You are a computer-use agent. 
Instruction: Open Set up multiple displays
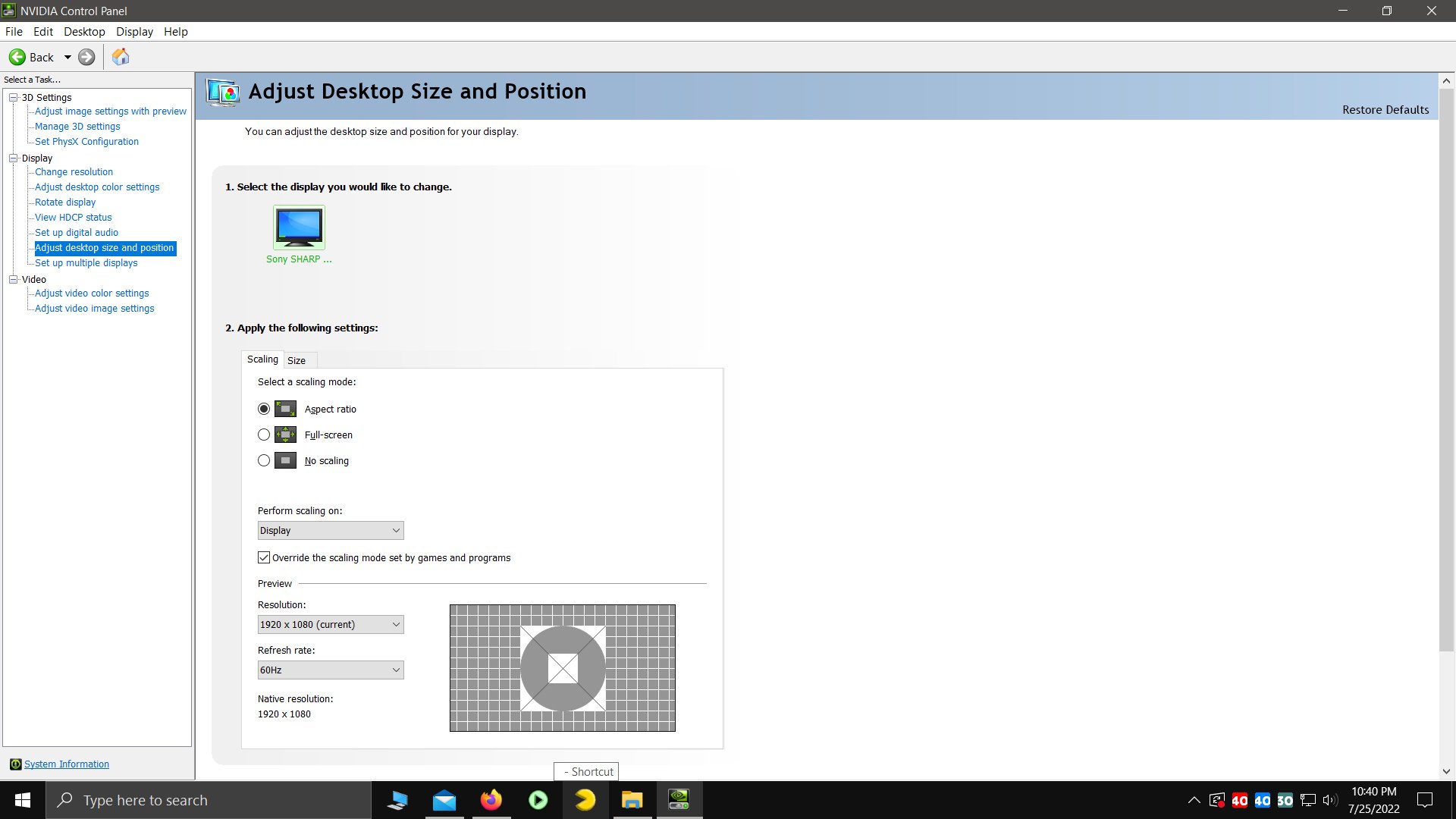pos(86,263)
